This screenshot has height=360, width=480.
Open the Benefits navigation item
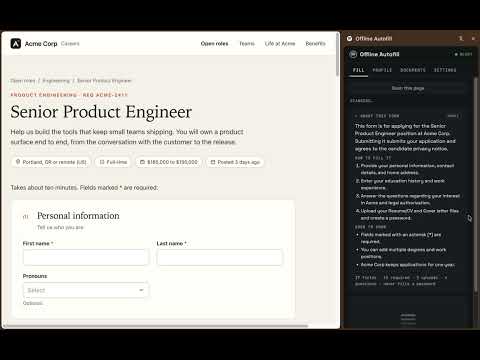(315, 44)
